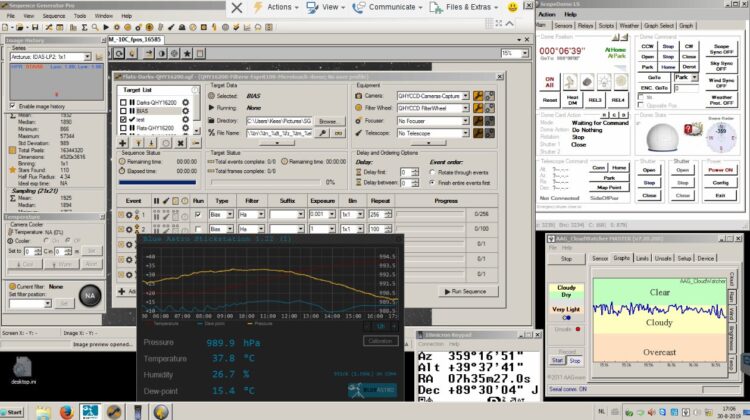Open the Focuser equipment dropdown
750x420 pixels.
pos(465,121)
